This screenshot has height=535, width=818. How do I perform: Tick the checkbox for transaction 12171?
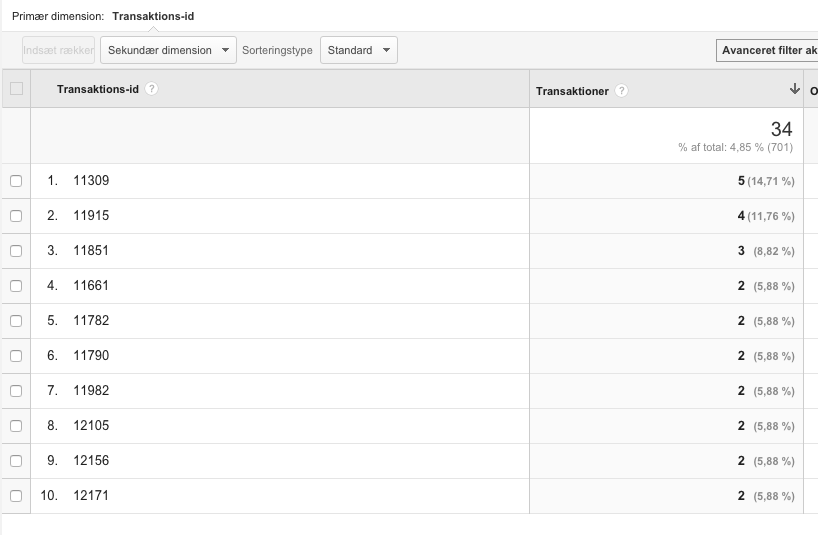16,496
